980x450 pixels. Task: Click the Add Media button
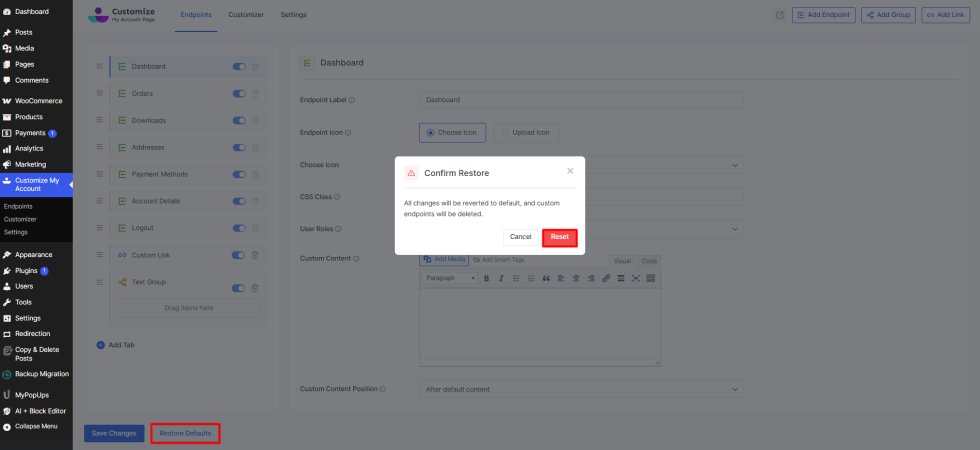(444, 259)
